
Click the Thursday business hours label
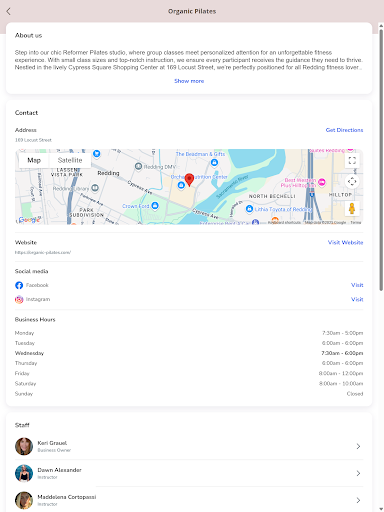coord(26,363)
